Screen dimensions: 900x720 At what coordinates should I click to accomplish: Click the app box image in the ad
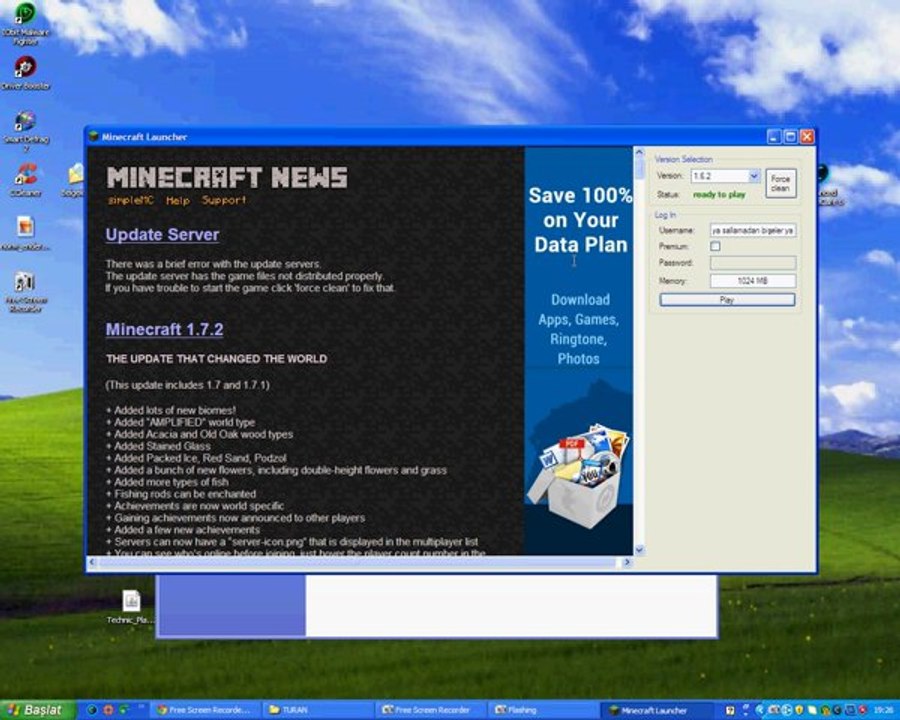pos(577,477)
